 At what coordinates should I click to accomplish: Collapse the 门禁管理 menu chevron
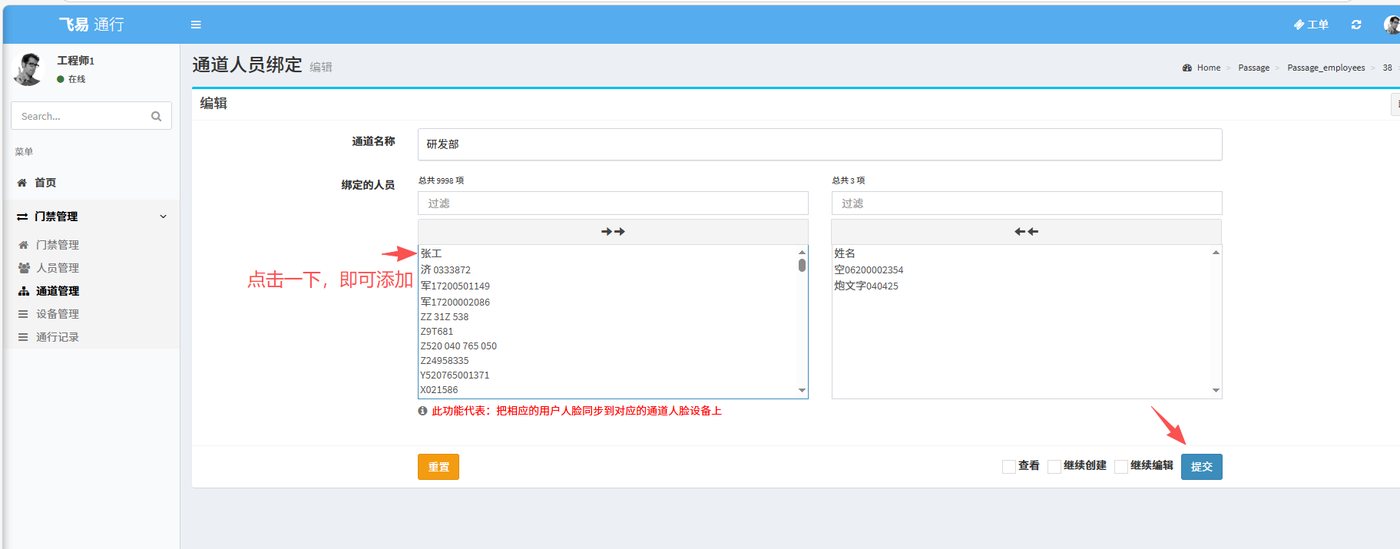point(163,216)
